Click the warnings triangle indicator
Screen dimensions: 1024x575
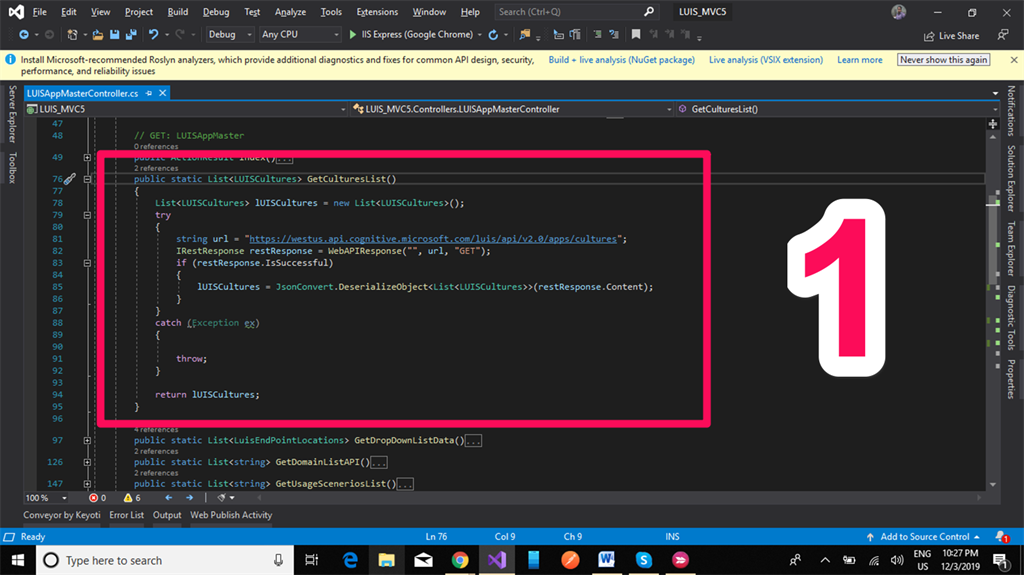point(130,497)
